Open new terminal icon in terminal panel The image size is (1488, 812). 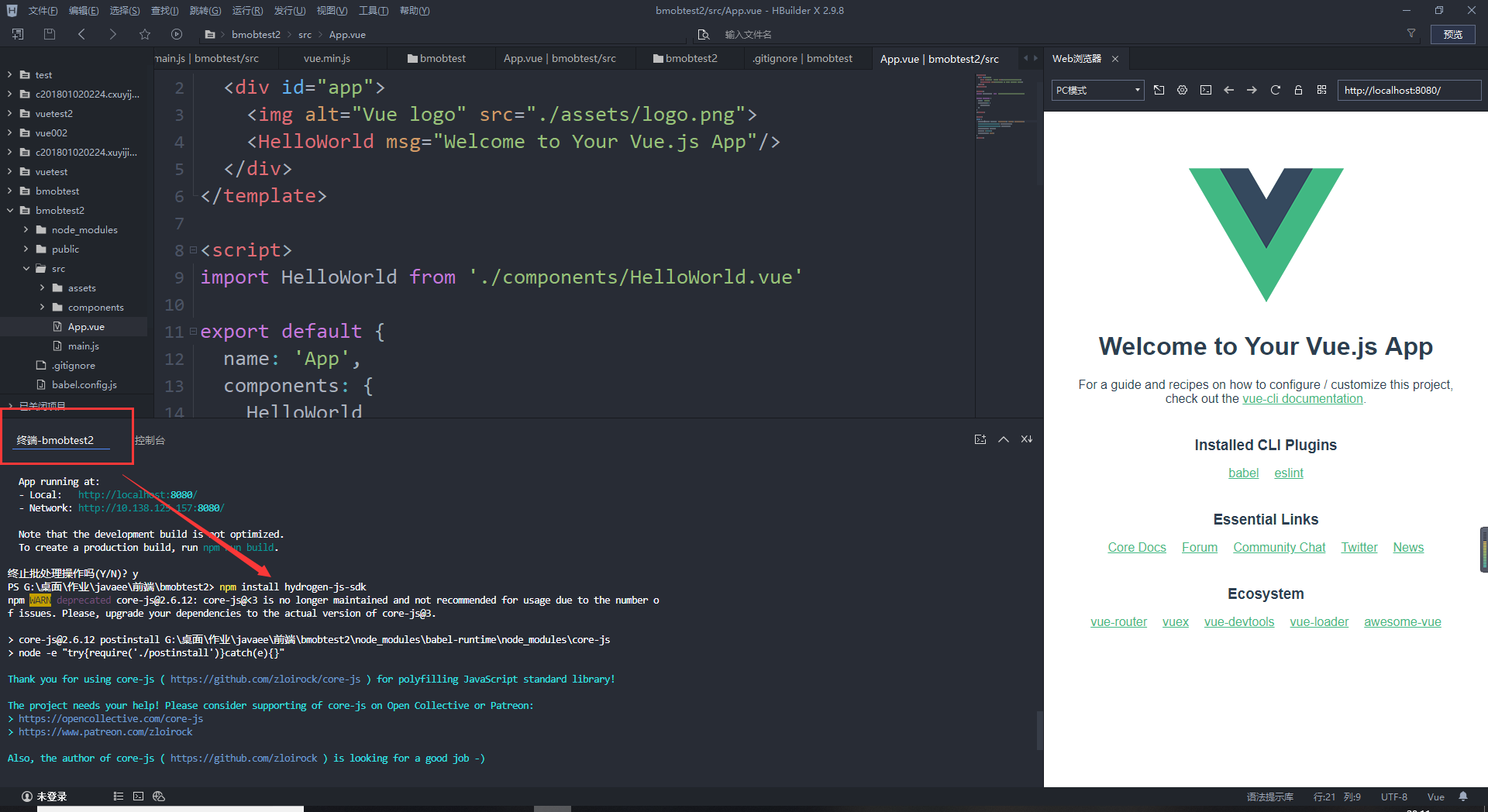980,439
